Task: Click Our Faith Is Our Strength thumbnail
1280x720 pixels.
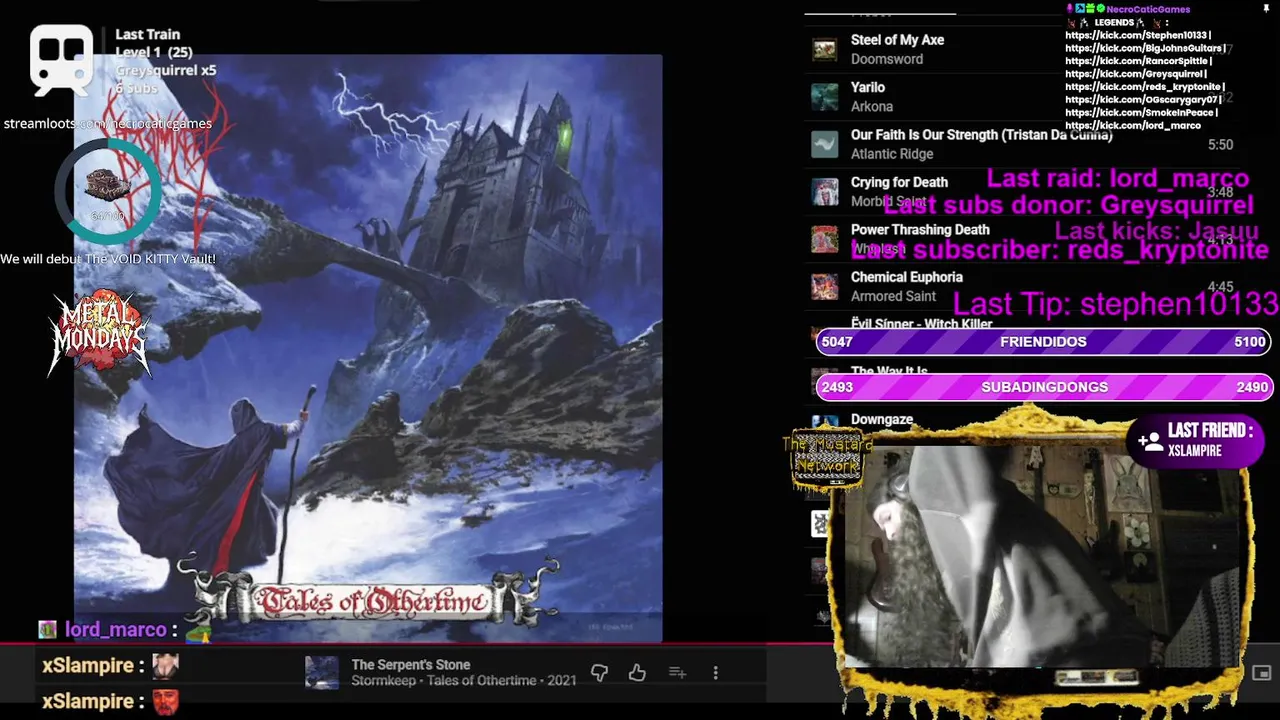Action: tap(825, 144)
